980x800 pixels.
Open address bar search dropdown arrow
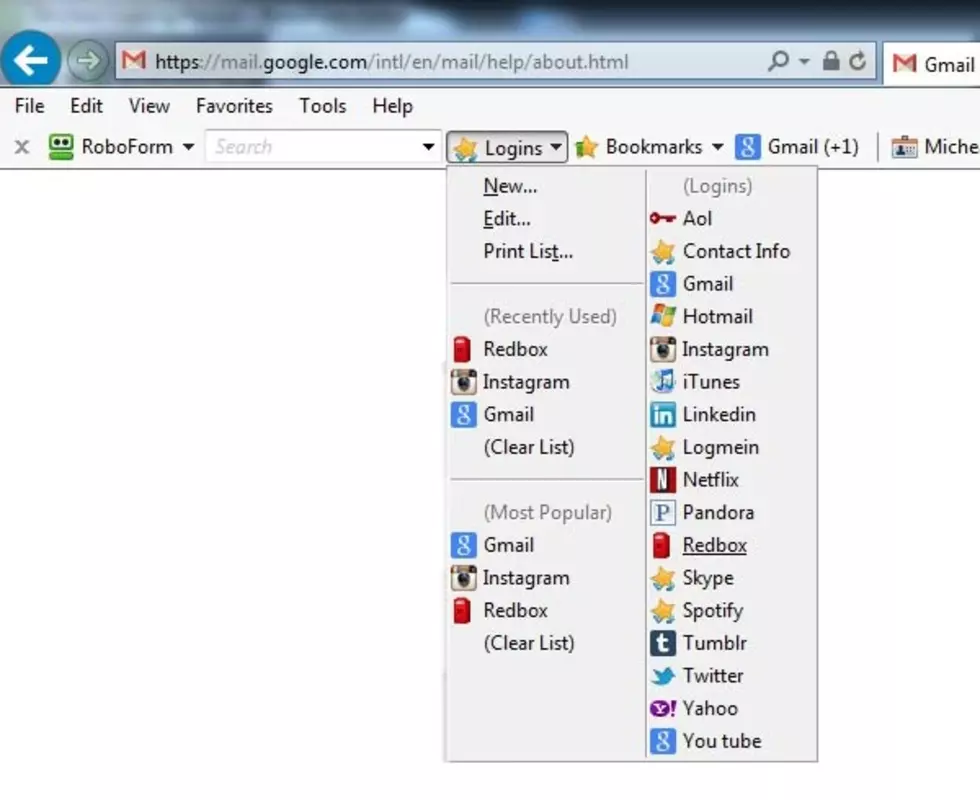tap(804, 61)
